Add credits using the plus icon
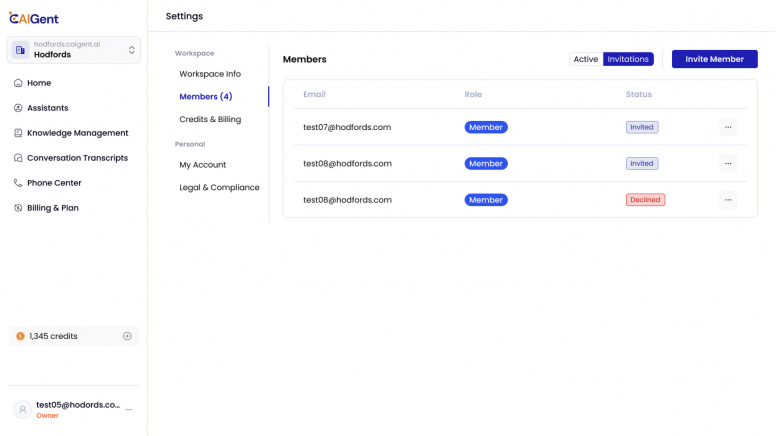 tap(127, 336)
